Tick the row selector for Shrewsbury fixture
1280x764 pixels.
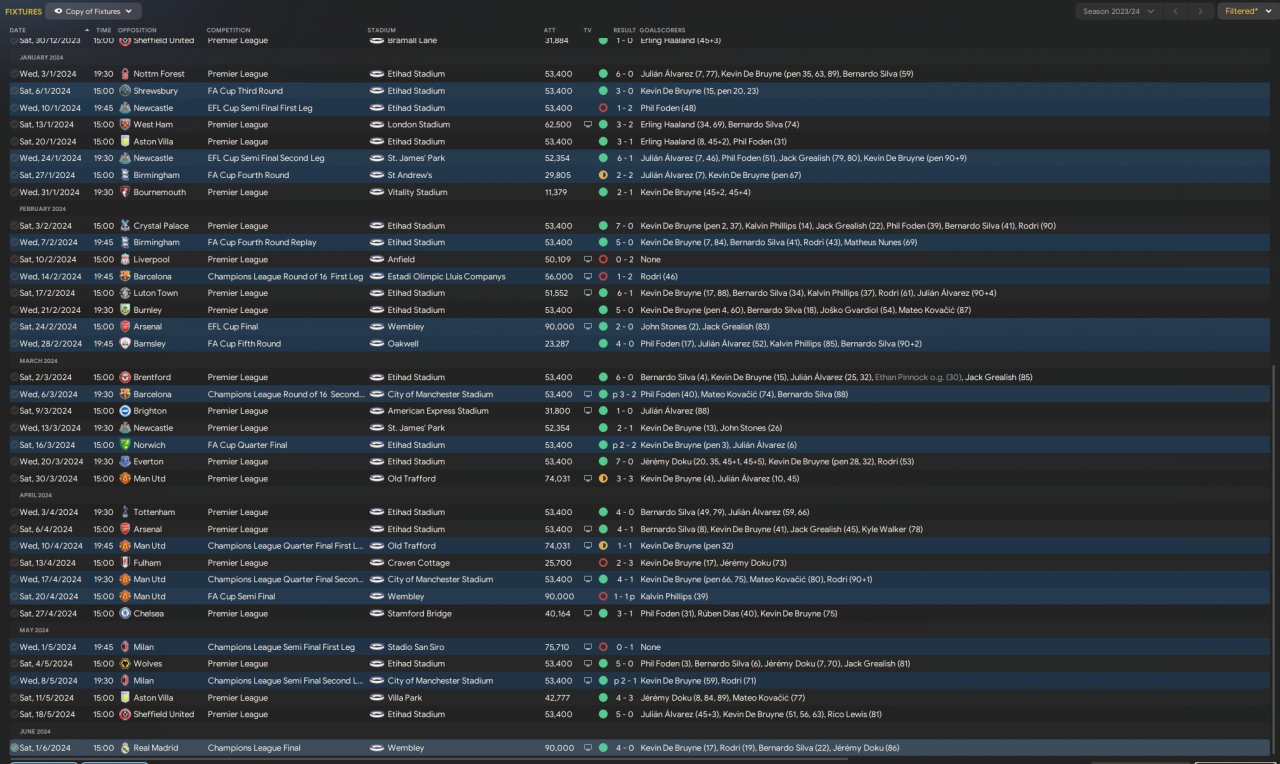(14, 91)
